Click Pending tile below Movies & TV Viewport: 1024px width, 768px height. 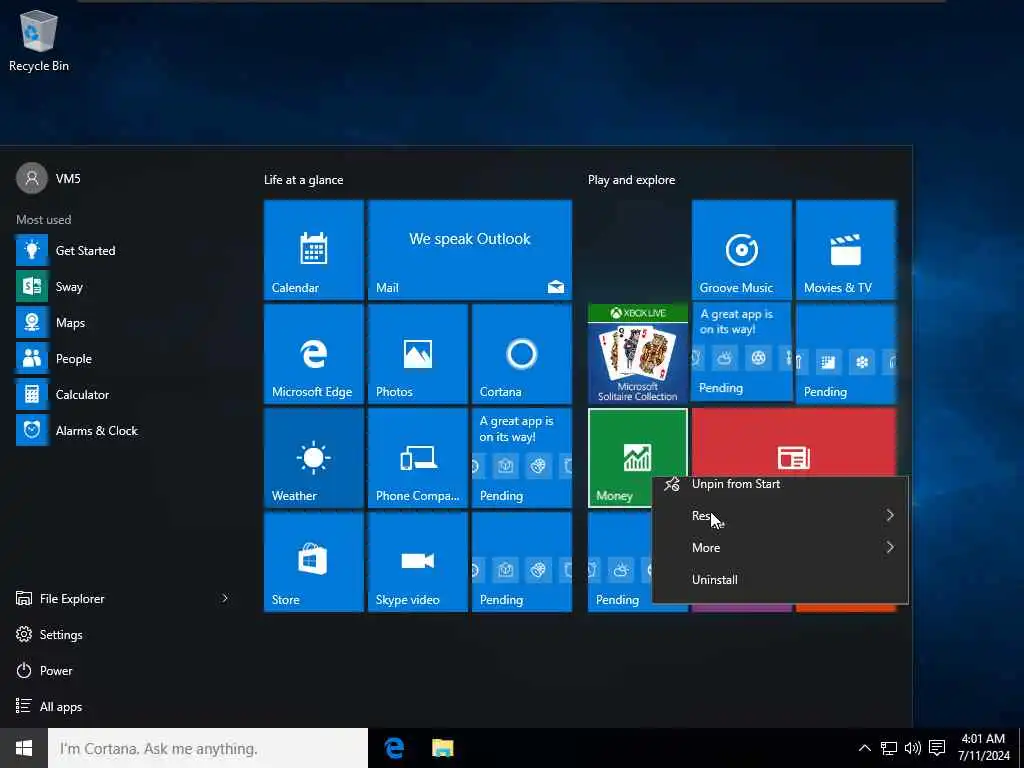(846, 354)
